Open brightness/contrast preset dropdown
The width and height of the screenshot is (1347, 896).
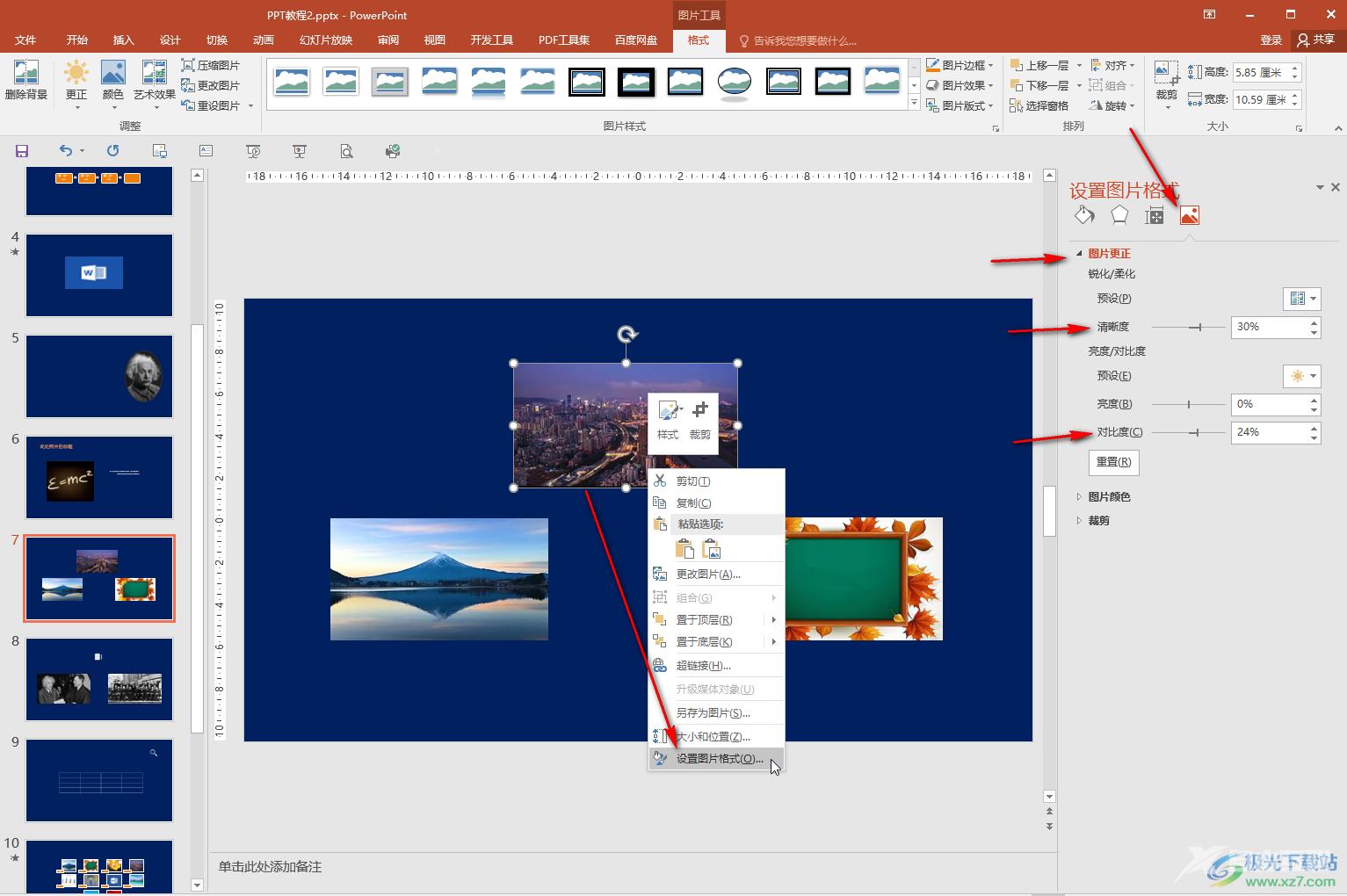coord(1302,376)
